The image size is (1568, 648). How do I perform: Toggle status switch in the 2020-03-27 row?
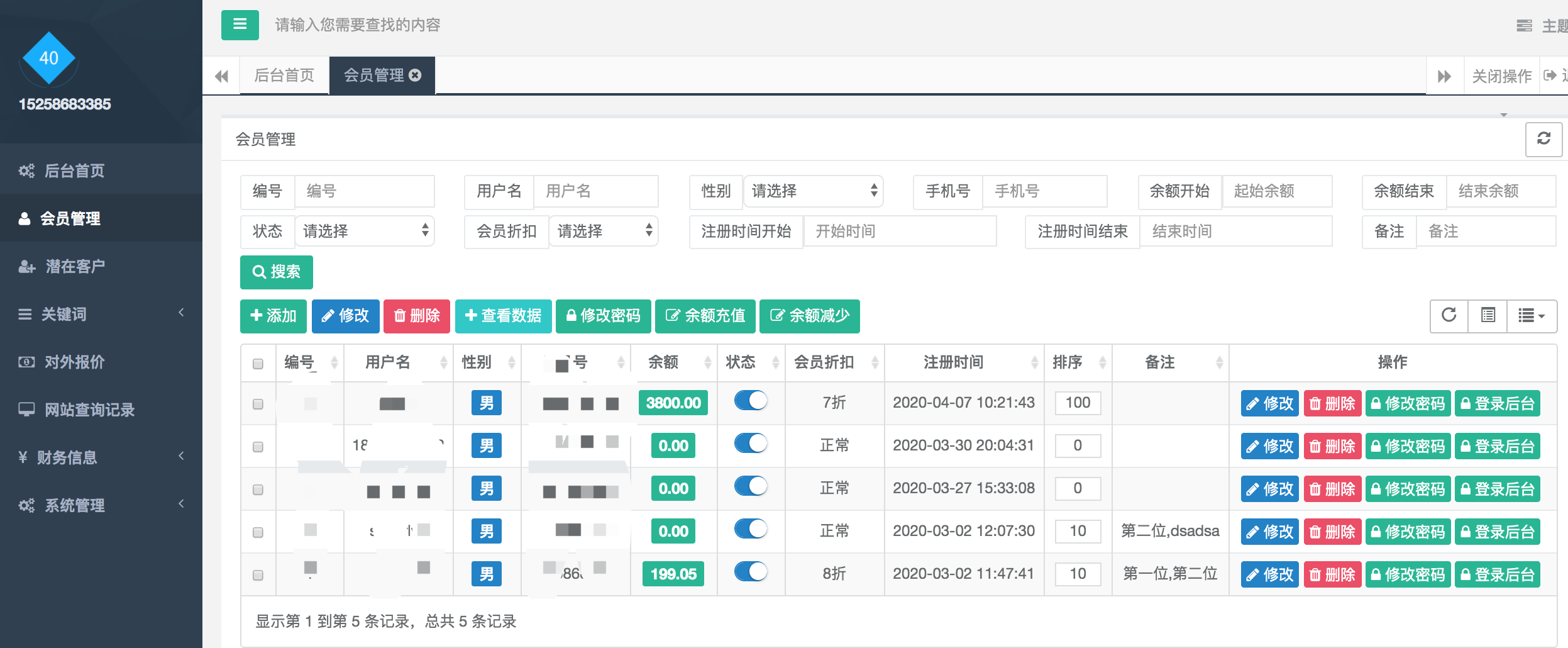(x=751, y=486)
